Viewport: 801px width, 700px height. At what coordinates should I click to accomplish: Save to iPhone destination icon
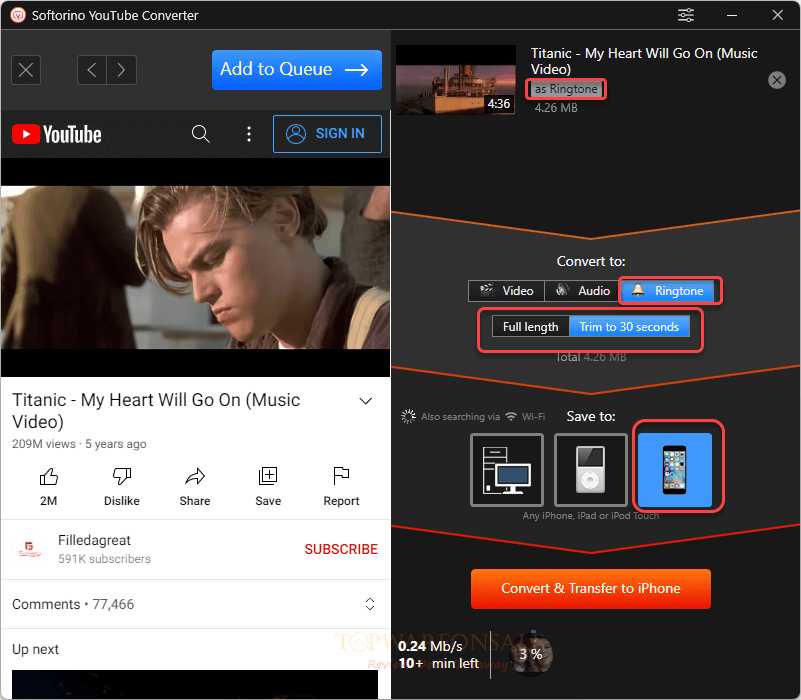674,470
